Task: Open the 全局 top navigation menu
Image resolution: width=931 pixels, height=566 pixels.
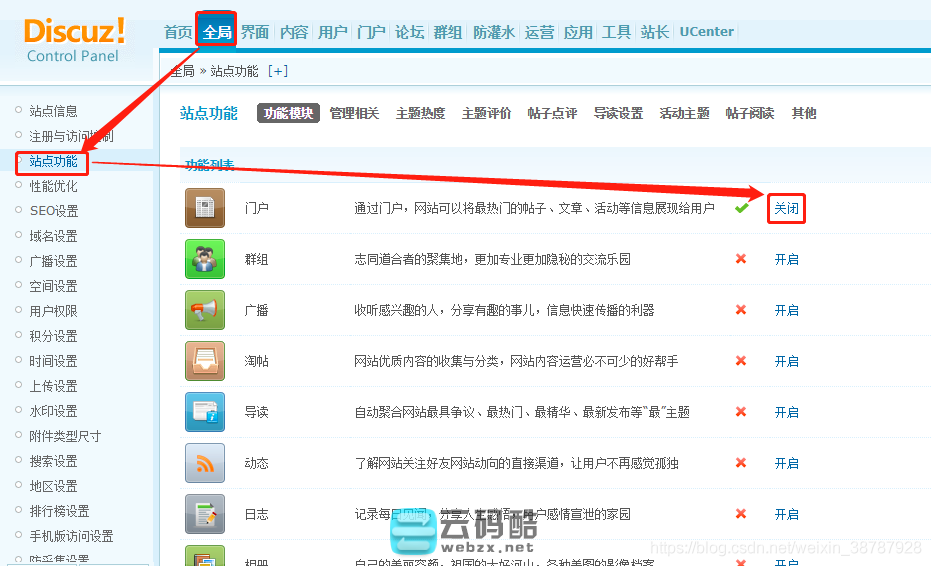Action: [217, 32]
